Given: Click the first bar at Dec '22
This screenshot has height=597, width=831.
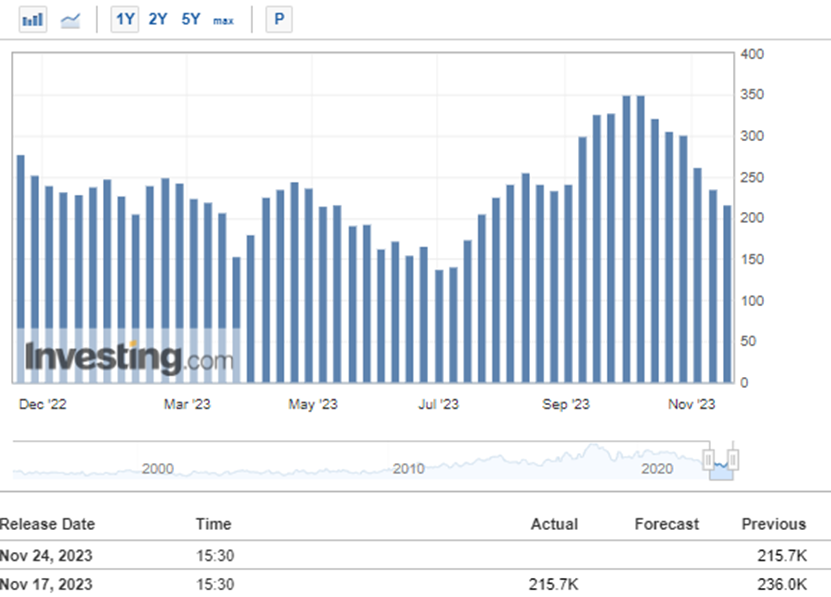Looking at the screenshot, I should [x=21, y=269].
